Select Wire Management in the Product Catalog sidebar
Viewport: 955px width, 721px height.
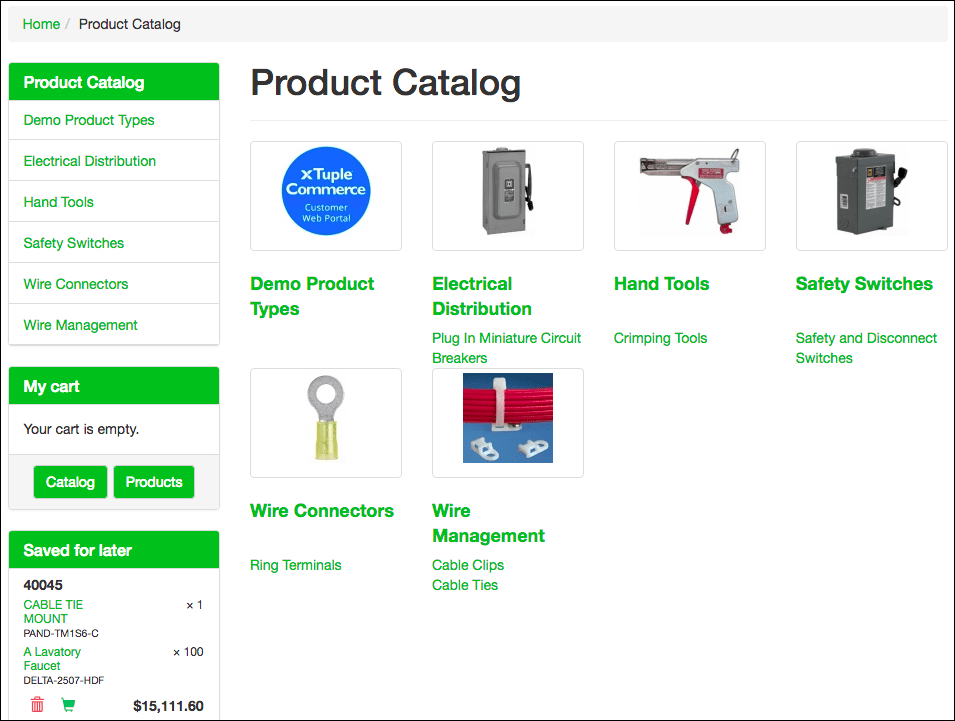pyautogui.click(x=80, y=324)
